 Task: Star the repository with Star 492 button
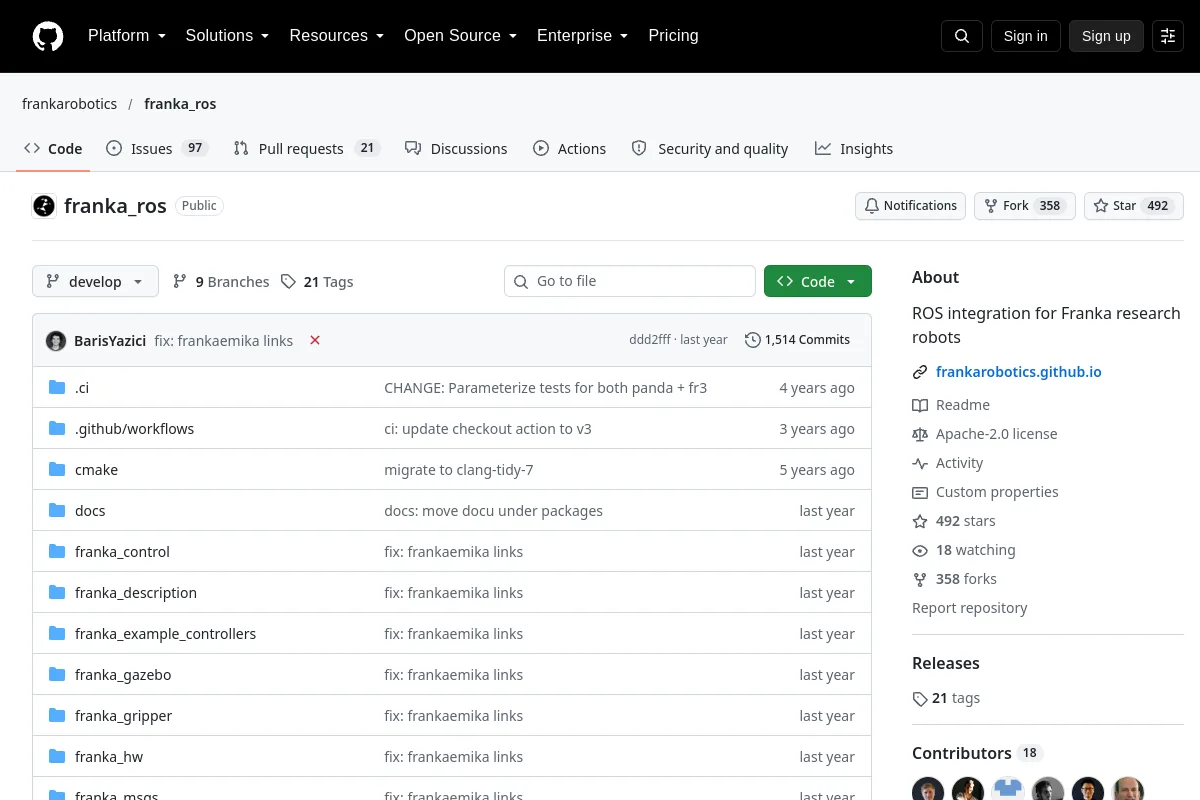1133,206
